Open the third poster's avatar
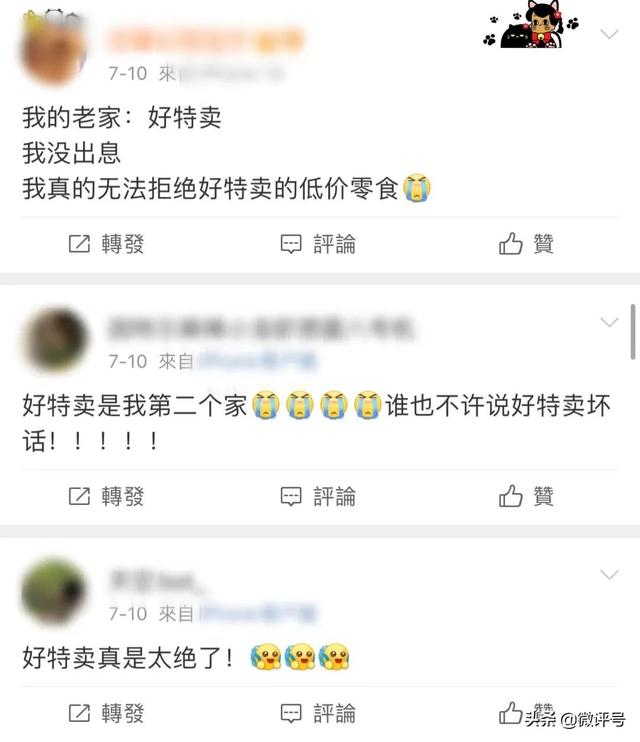Image resolution: width=640 pixels, height=742 pixels. [54, 592]
